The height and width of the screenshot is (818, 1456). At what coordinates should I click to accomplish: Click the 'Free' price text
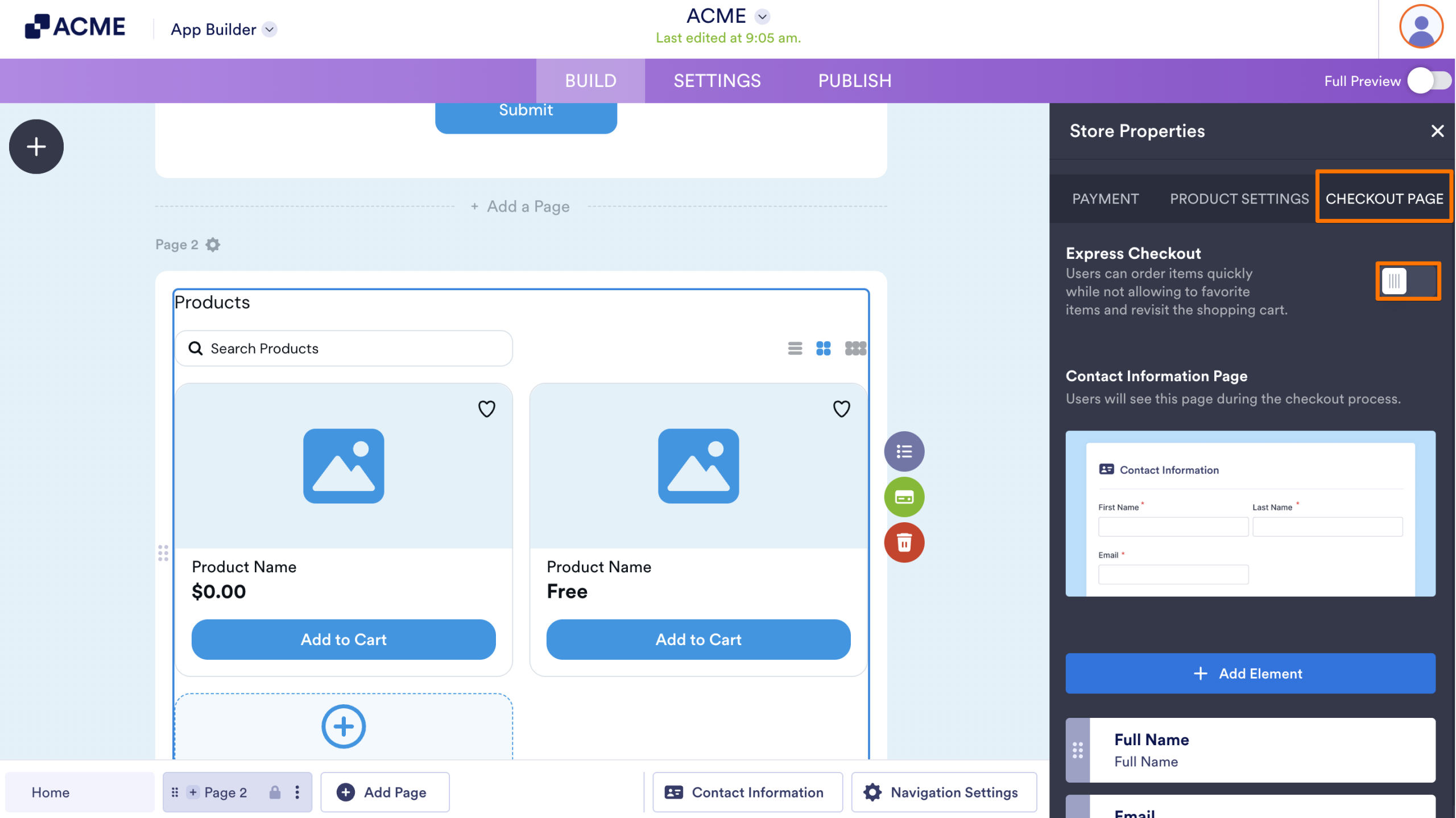point(567,592)
